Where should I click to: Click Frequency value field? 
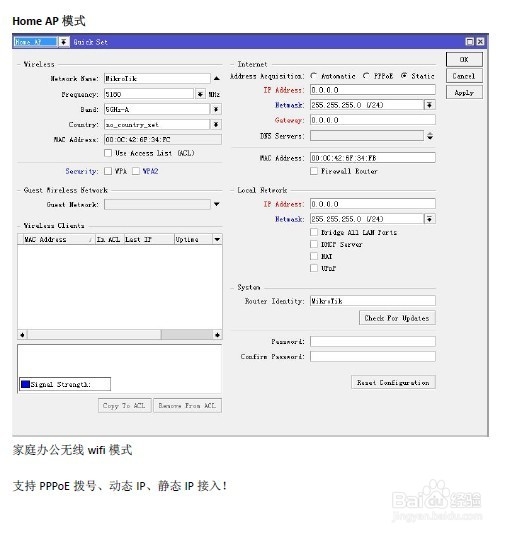point(149,94)
